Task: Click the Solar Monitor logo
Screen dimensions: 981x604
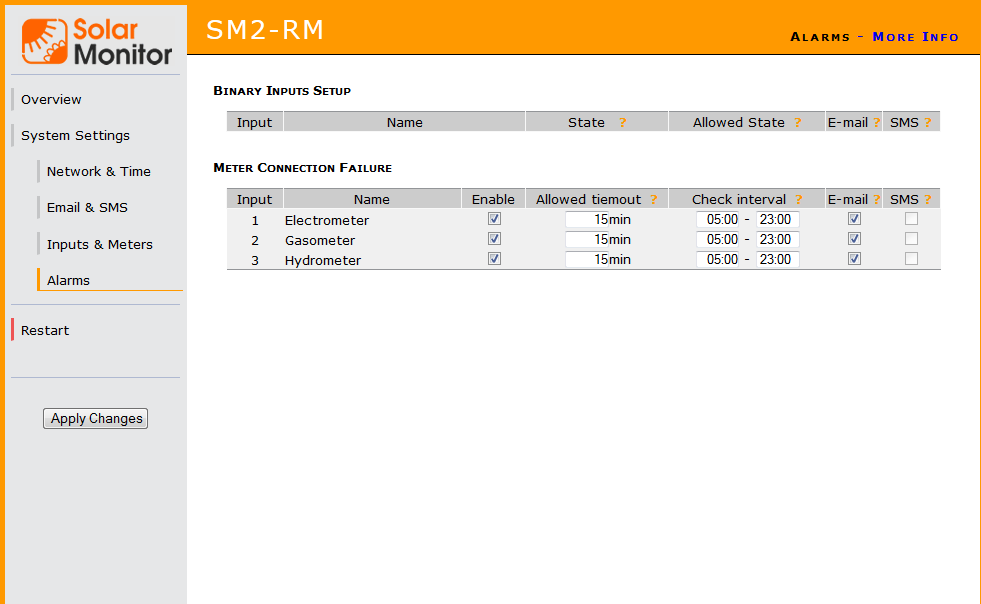Action: click(97, 41)
